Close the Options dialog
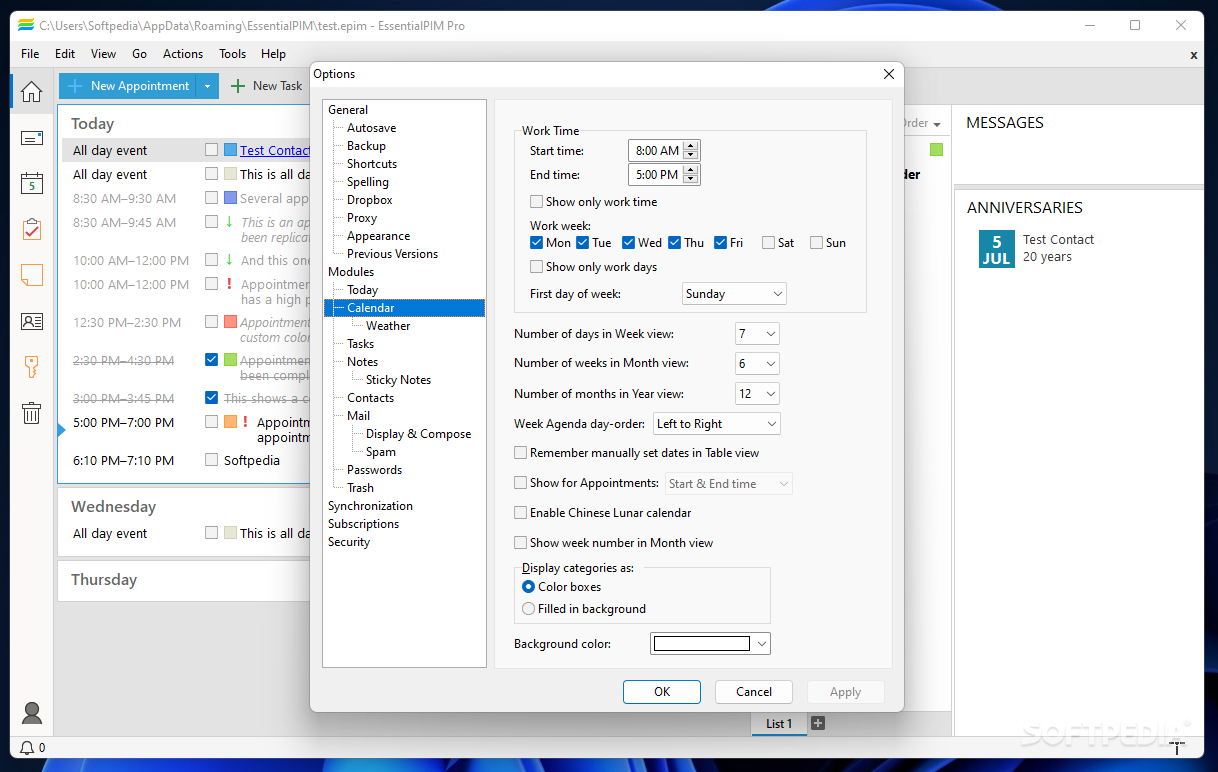The image size is (1218, 772). [889, 74]
